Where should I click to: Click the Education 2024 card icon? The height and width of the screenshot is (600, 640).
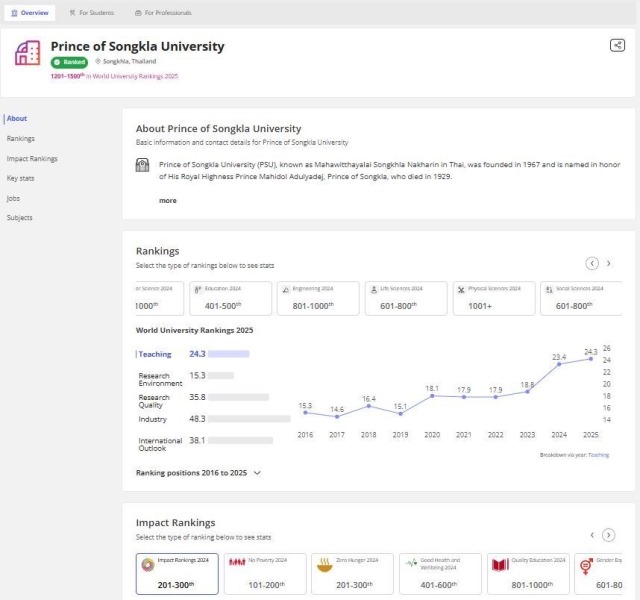(198, 289)
